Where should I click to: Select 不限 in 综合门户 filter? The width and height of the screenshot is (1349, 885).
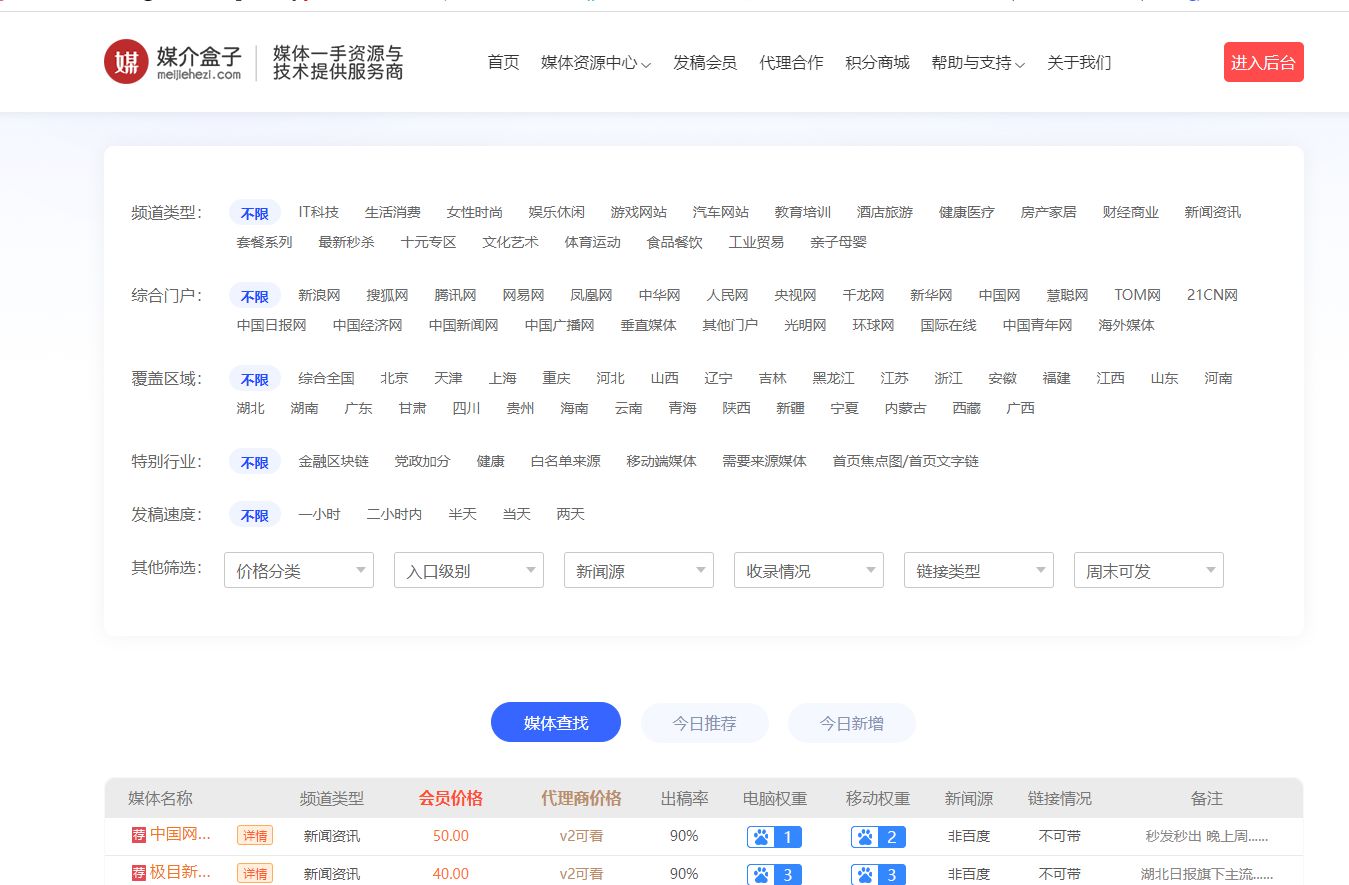(x=254, y=296)
